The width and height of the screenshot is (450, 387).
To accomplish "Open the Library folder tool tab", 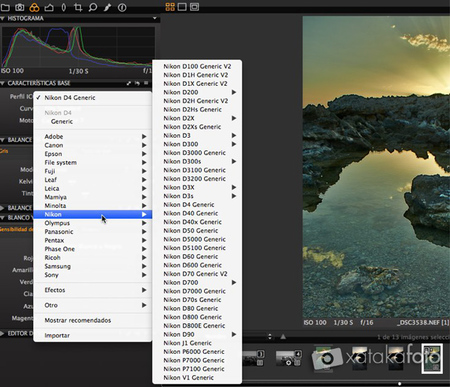I will (5, 7).
